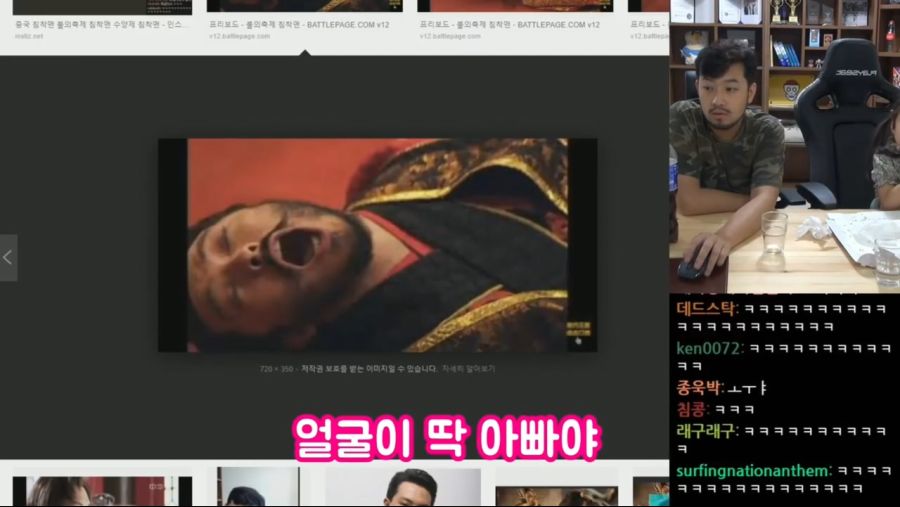Select the second thumbnail in the lower results row

[x=258, y=487]
